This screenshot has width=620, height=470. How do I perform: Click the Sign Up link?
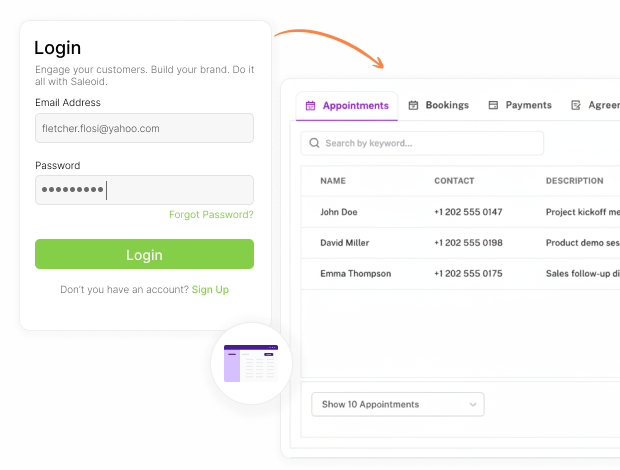(x=210, y=290)
